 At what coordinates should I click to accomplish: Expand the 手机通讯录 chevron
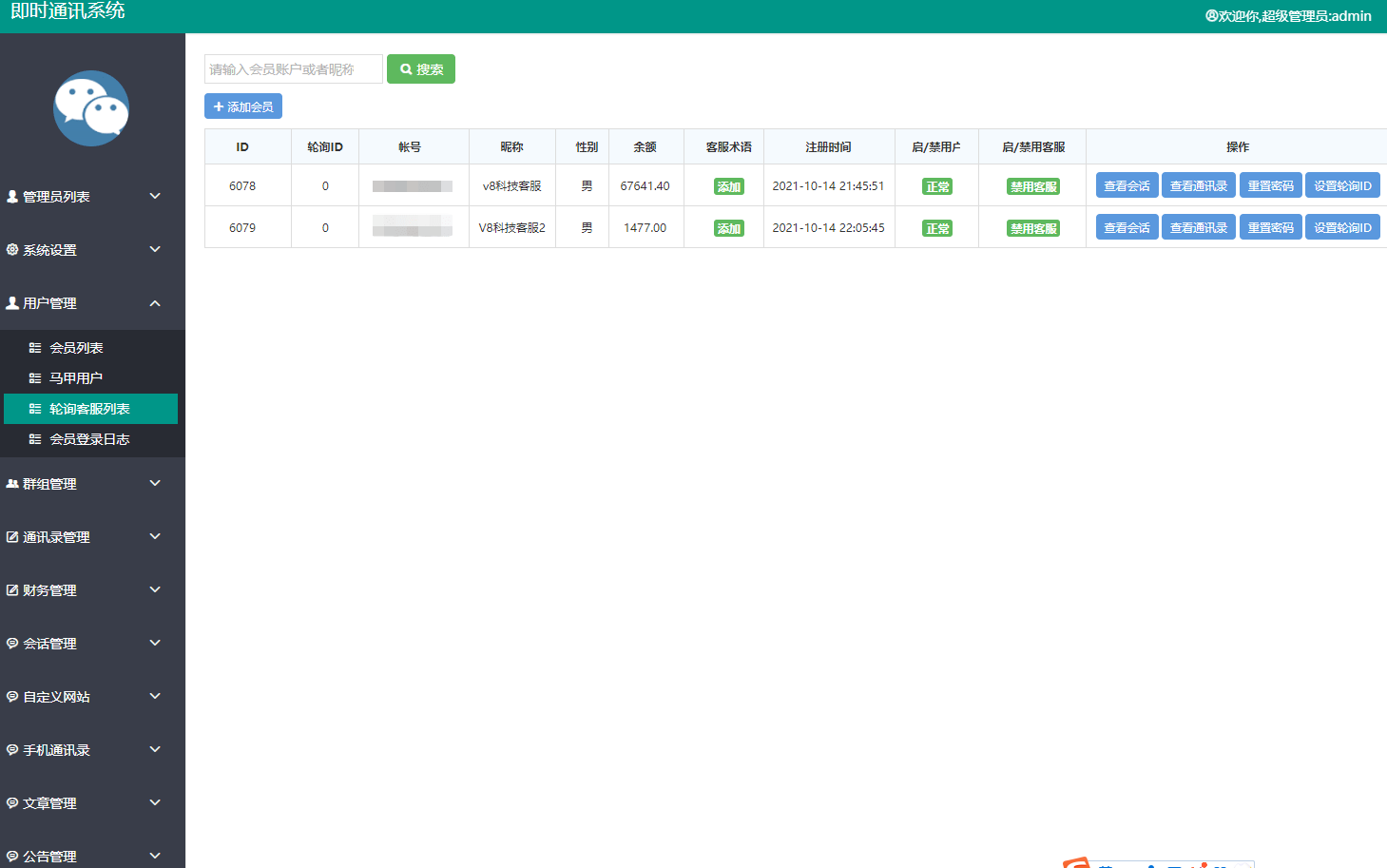[155, 749]
